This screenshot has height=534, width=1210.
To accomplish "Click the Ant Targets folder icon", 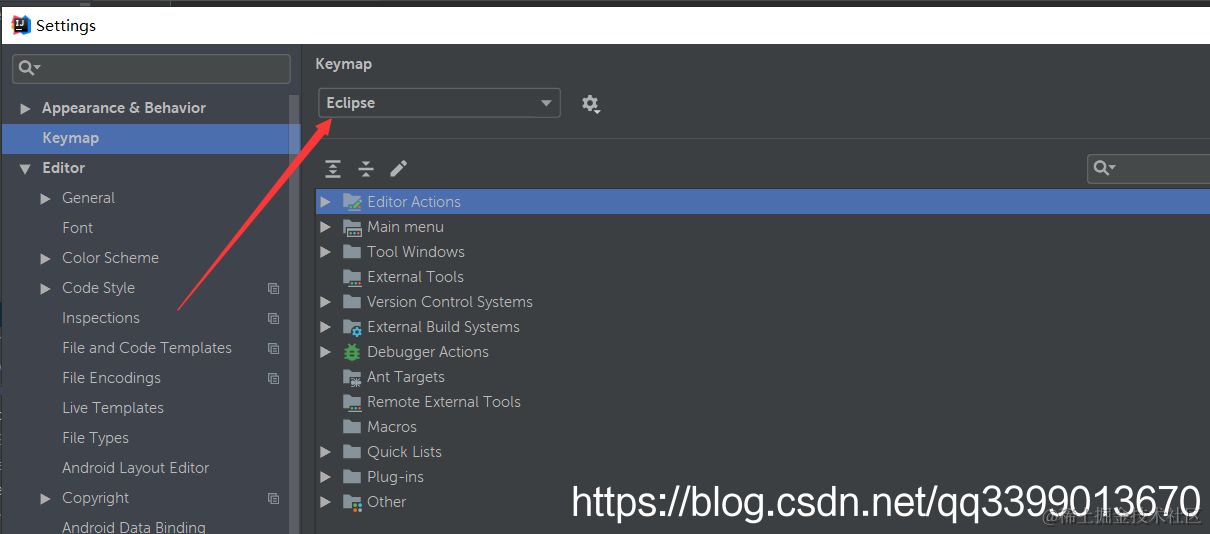I will (x=352, y=376).
